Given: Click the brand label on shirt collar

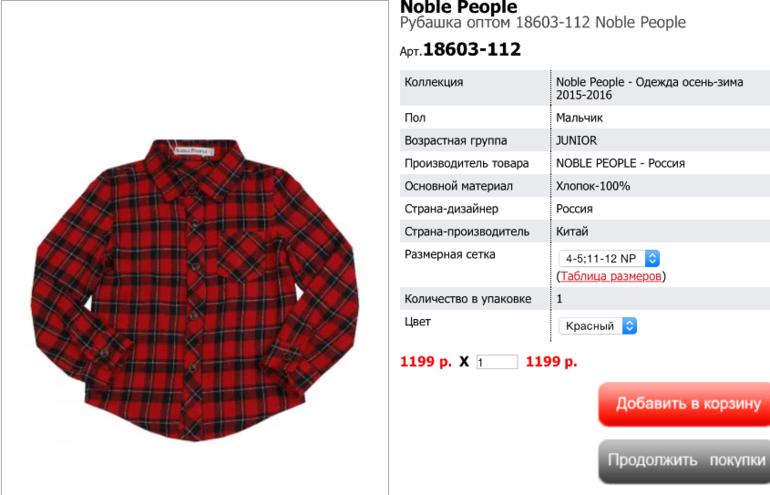Looking at the screenshot, I should click(194, 151).
